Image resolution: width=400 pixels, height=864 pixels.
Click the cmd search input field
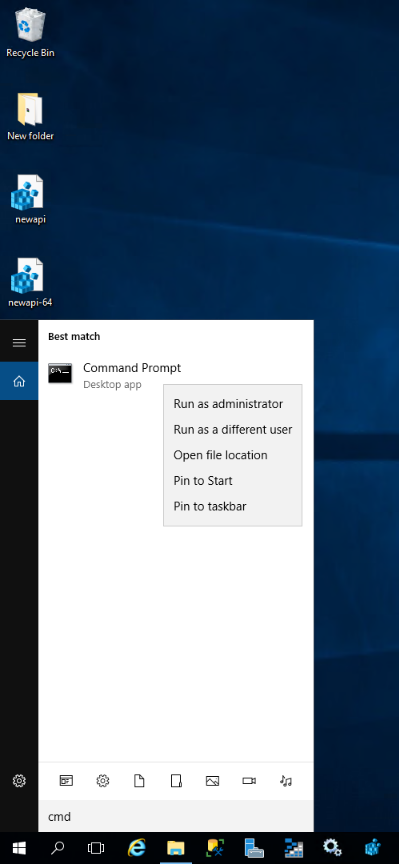pos(176,816)
